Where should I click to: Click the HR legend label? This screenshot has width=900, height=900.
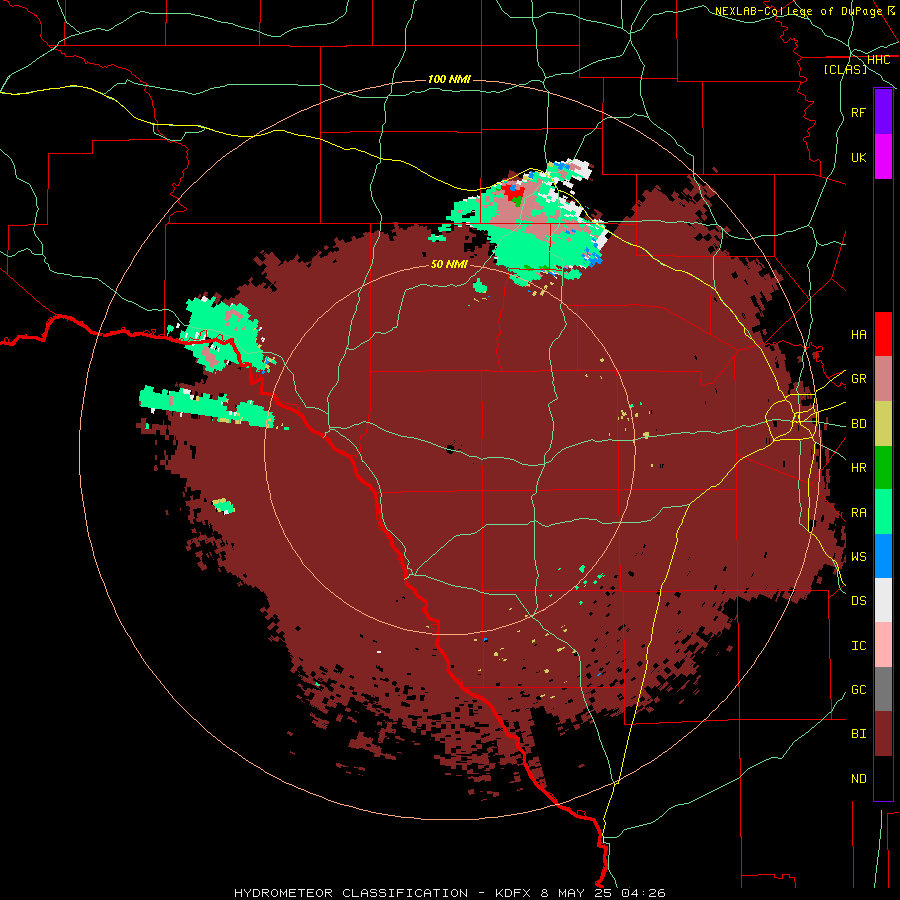point(858,468)
